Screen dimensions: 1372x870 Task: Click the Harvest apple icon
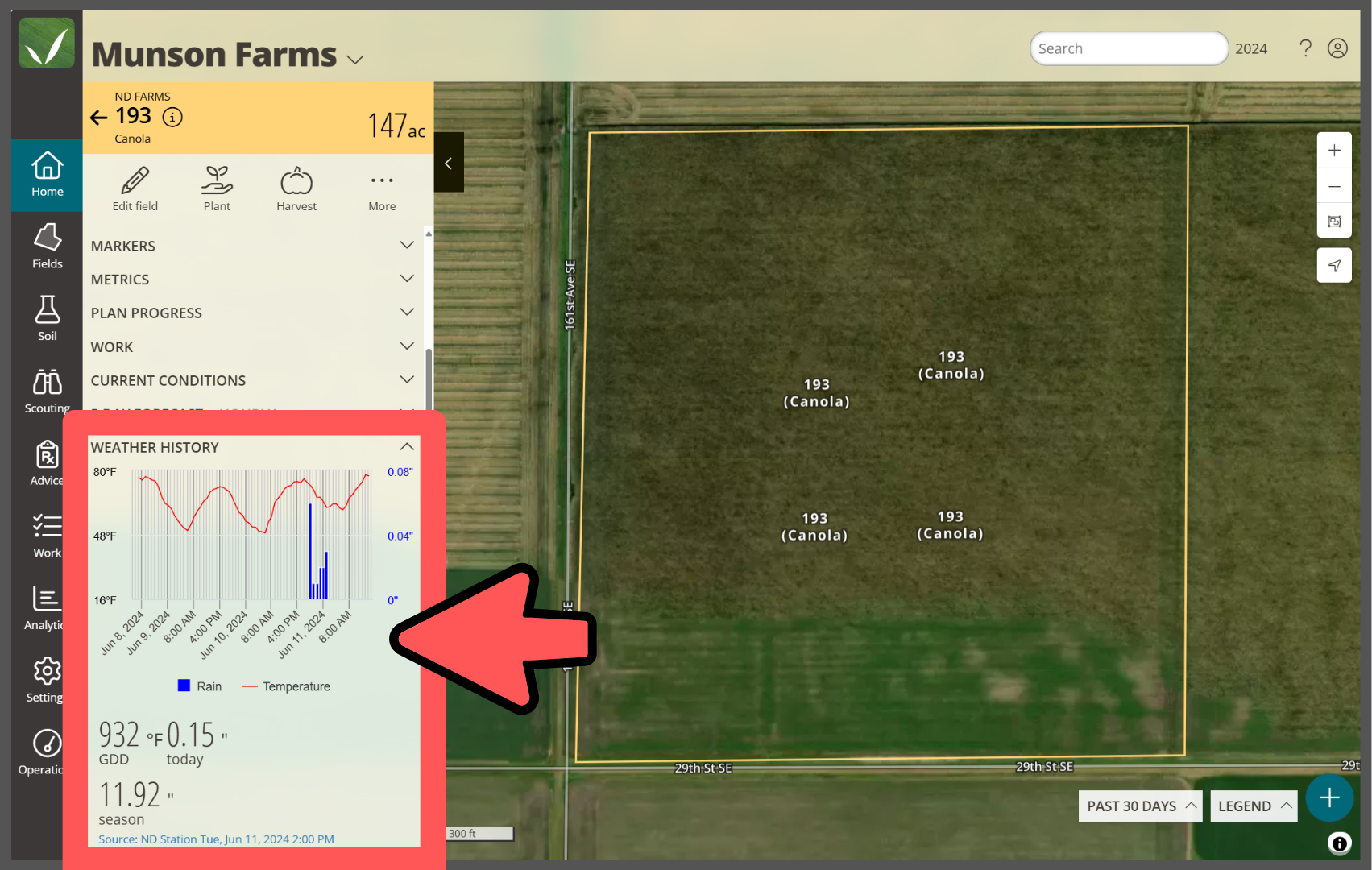point(296,189)
